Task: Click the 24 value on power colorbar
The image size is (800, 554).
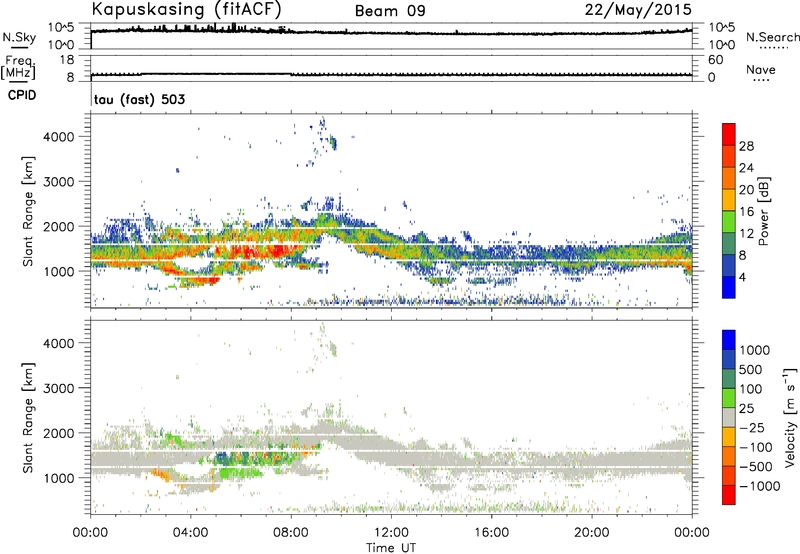Action: pyautogui.click(x=746, y=168)
